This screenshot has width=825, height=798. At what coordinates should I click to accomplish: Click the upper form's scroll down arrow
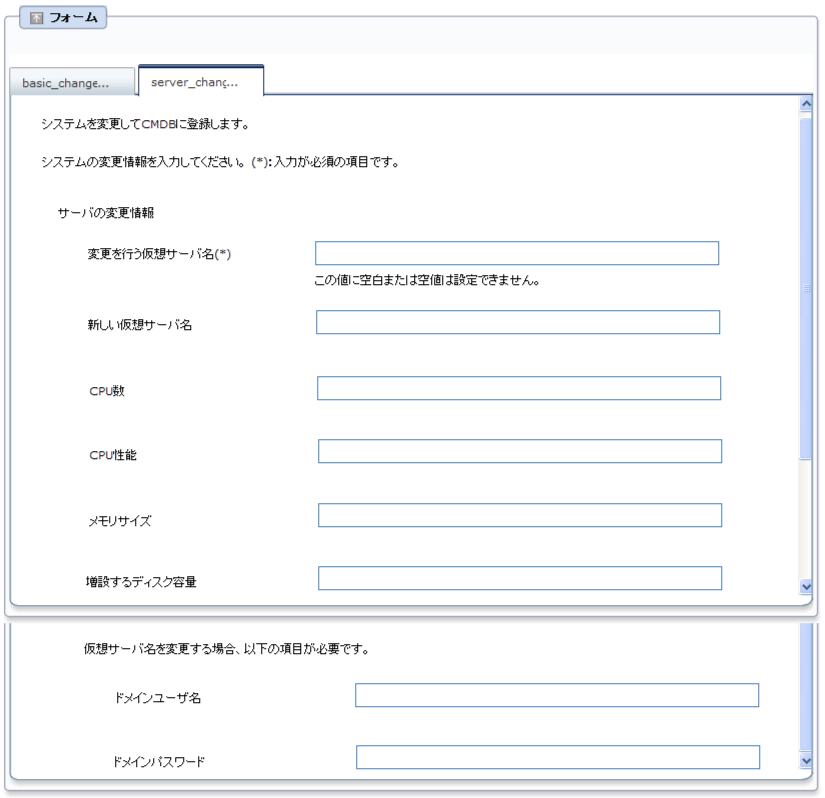coord(806,586)
